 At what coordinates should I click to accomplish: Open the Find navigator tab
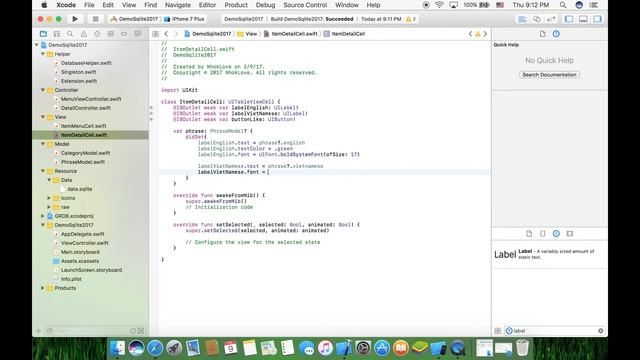pos(70,34)
